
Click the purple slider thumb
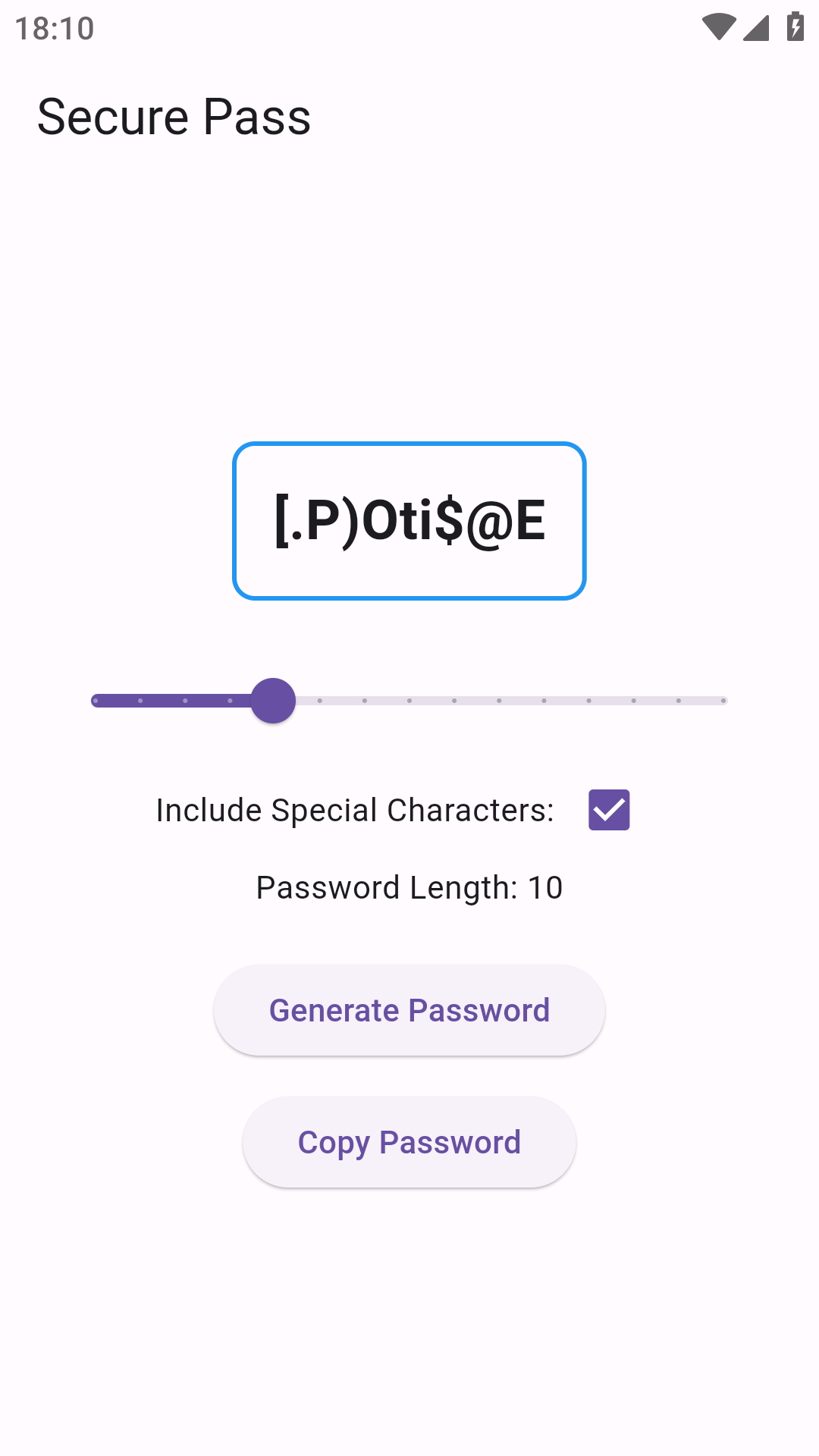coord(273,701)
